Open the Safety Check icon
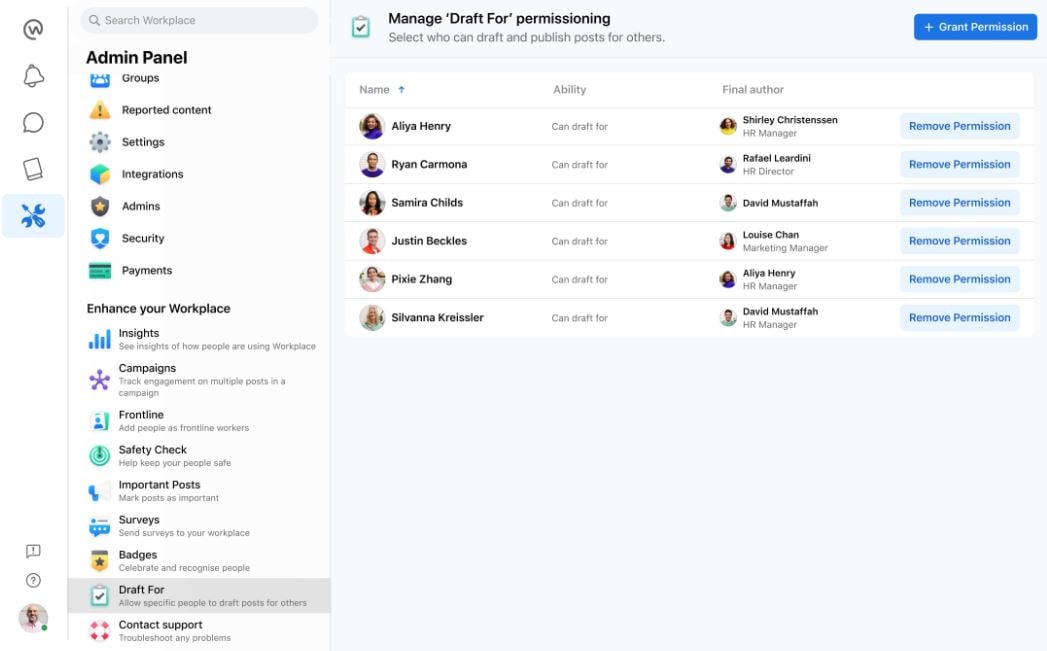1047x651 pixels. pyautogui.click(x=99, y=455)
